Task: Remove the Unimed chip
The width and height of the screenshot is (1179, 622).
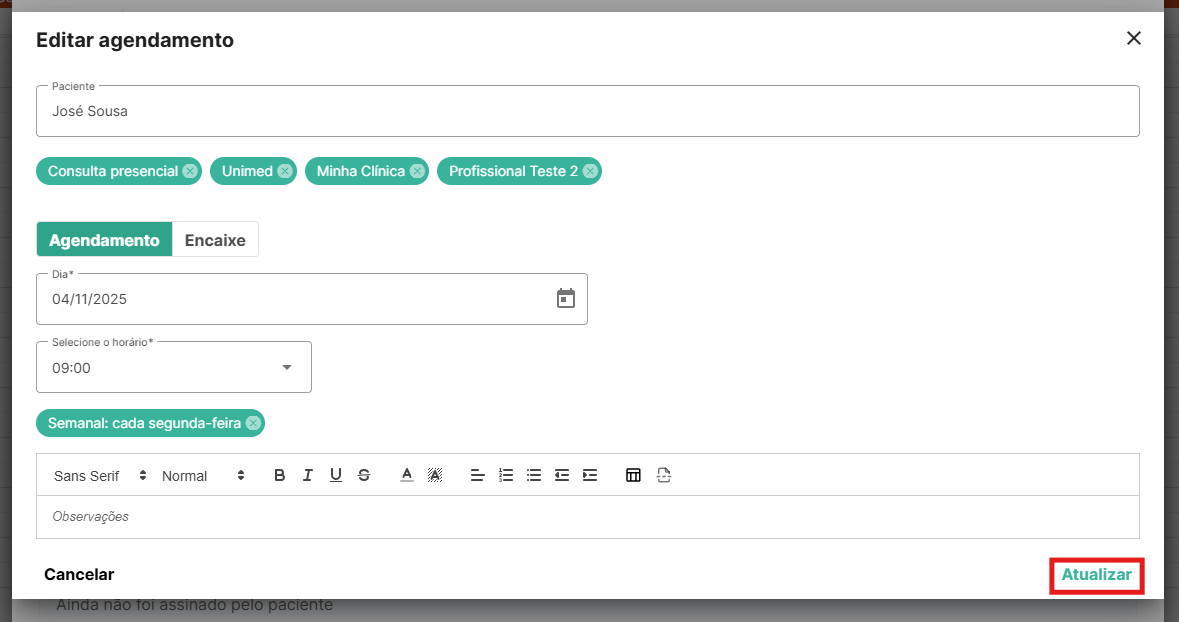Action: tap(285, 171)
